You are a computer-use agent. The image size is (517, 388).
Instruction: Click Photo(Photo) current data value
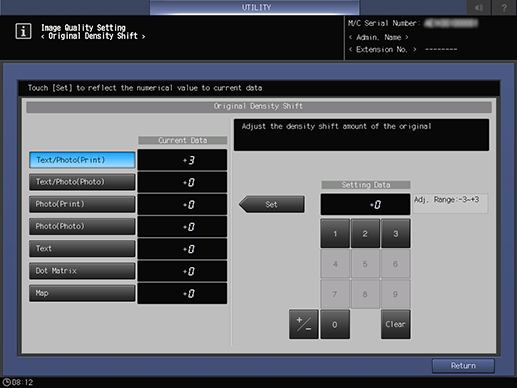182,227
